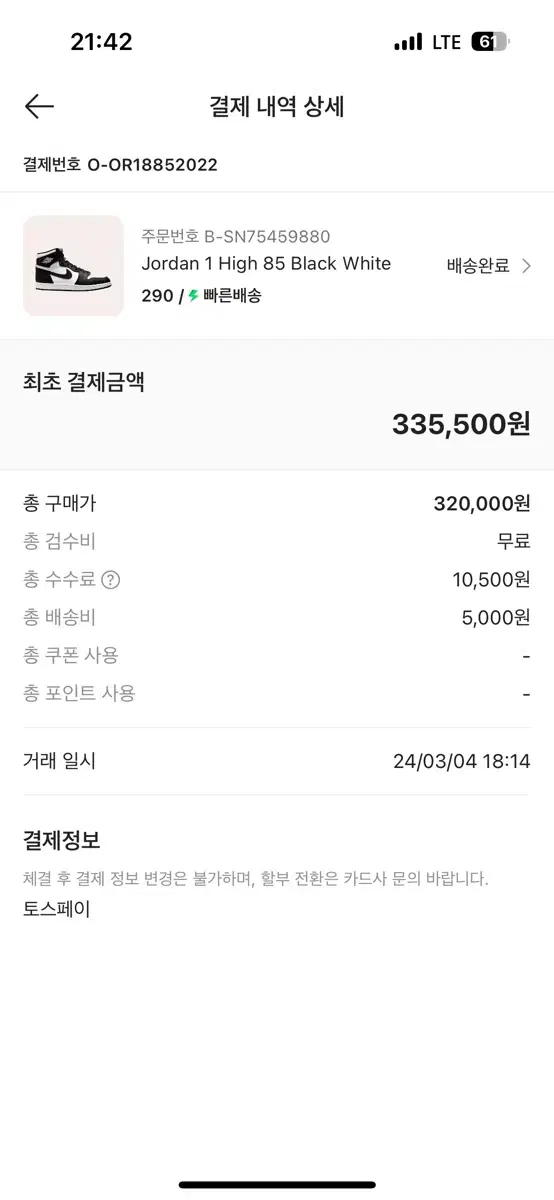The height and width of the screenshot is (1200, 554).
Task: Select the Jordan 1 High 85 Black White title
Action: point(266,264)
